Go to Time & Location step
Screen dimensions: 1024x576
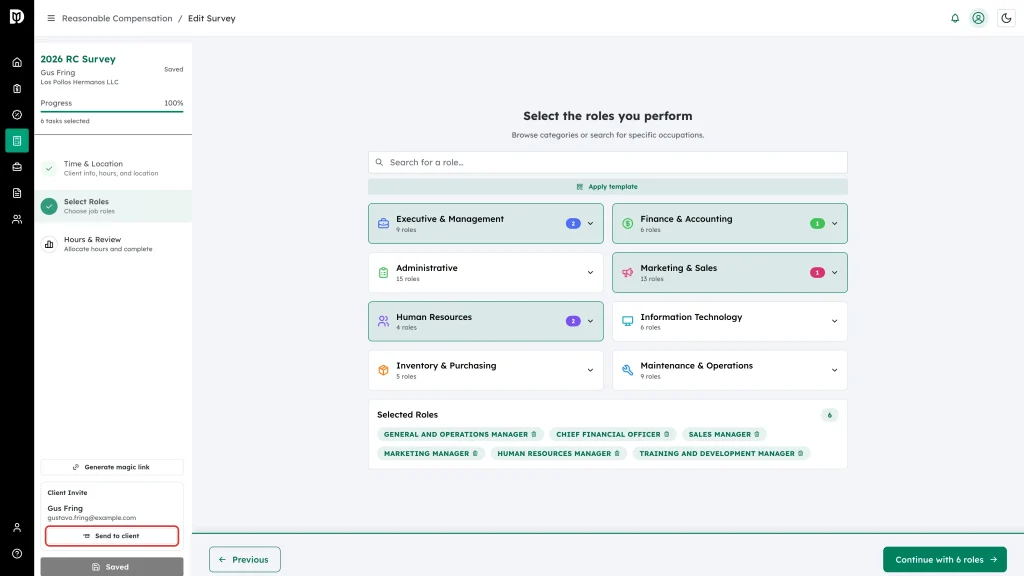click(x=113, y=168)
